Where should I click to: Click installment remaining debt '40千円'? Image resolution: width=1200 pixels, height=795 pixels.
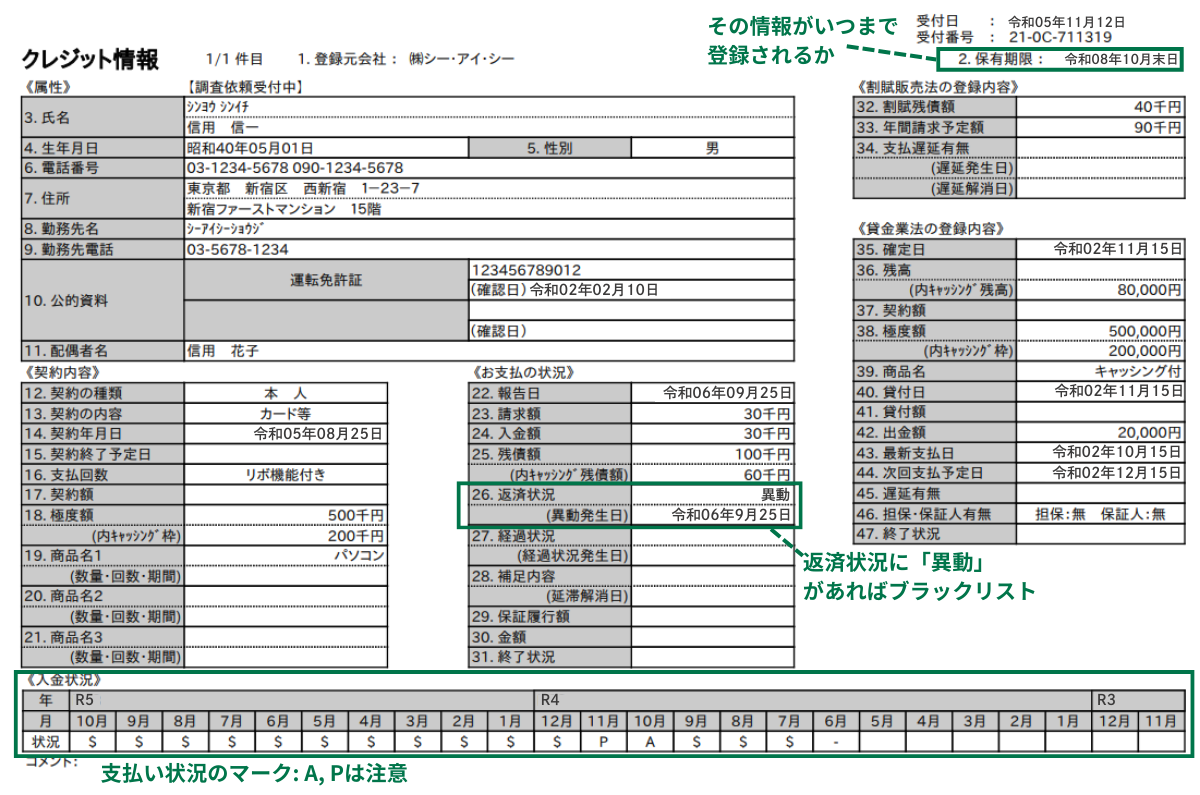click(1157, 107)
